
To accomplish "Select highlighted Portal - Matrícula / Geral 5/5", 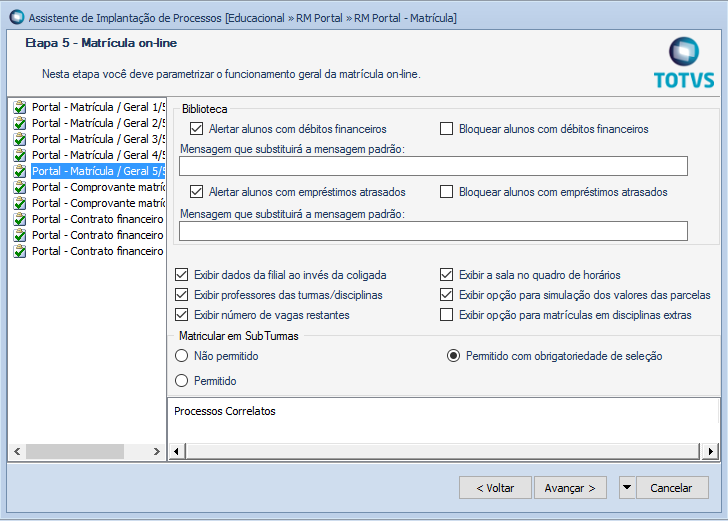I will 98,171.
